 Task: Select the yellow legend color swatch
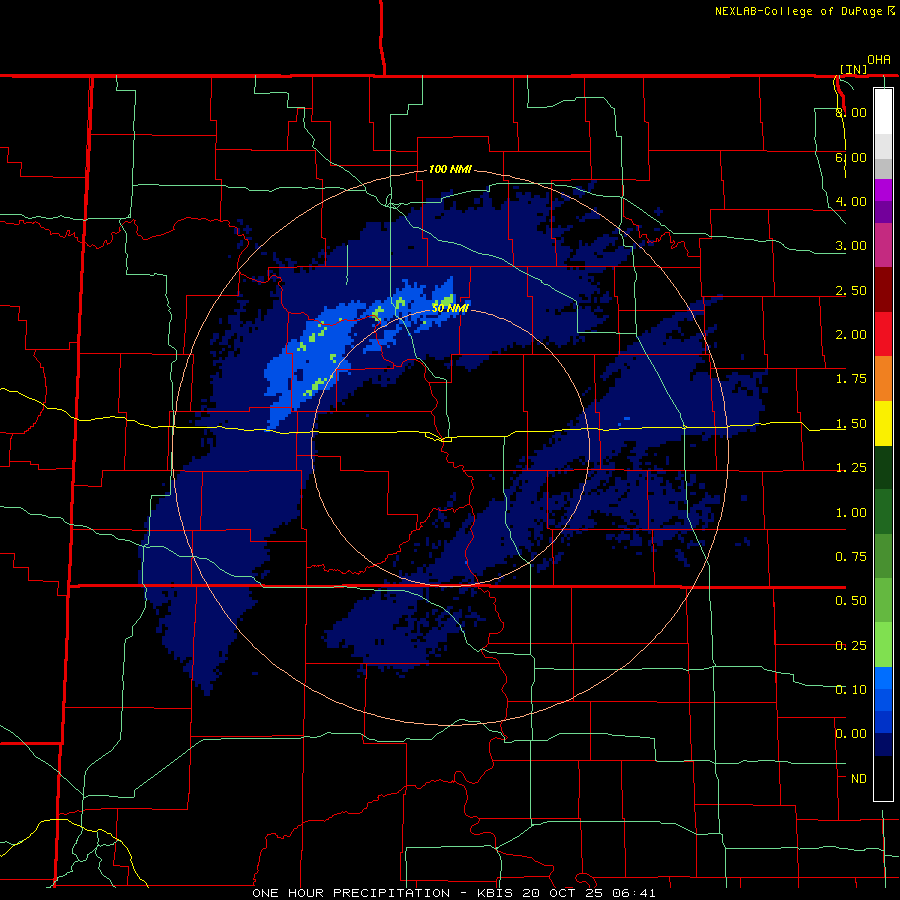click(883, 423)
